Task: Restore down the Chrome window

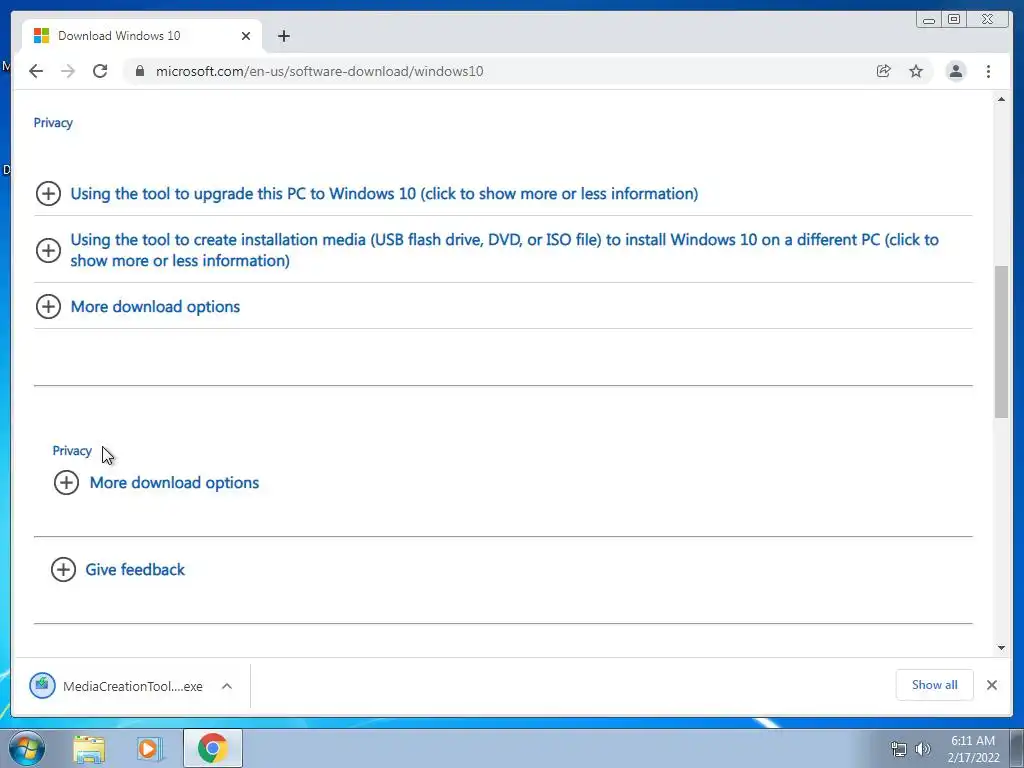Action: tap(954, 20)
